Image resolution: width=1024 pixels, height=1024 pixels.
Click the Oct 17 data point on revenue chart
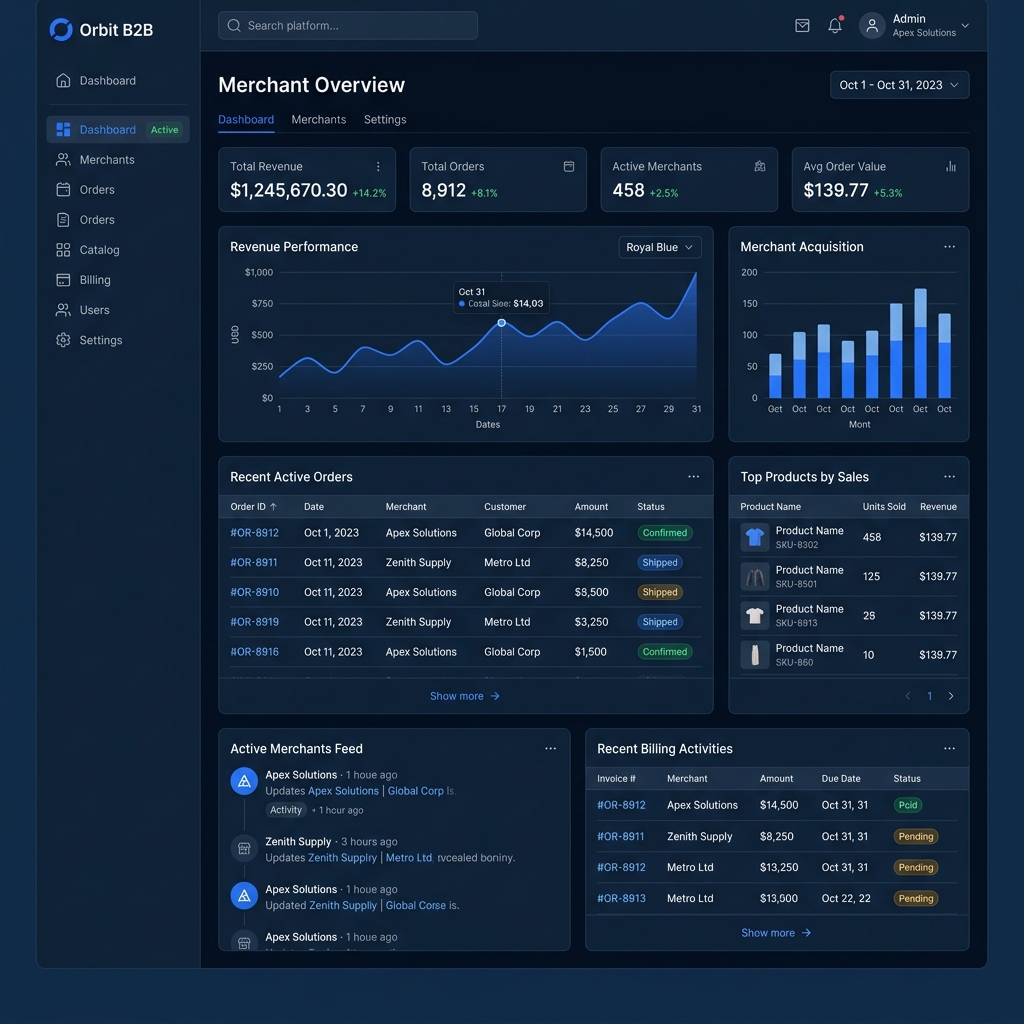click(x=502, y=323)
